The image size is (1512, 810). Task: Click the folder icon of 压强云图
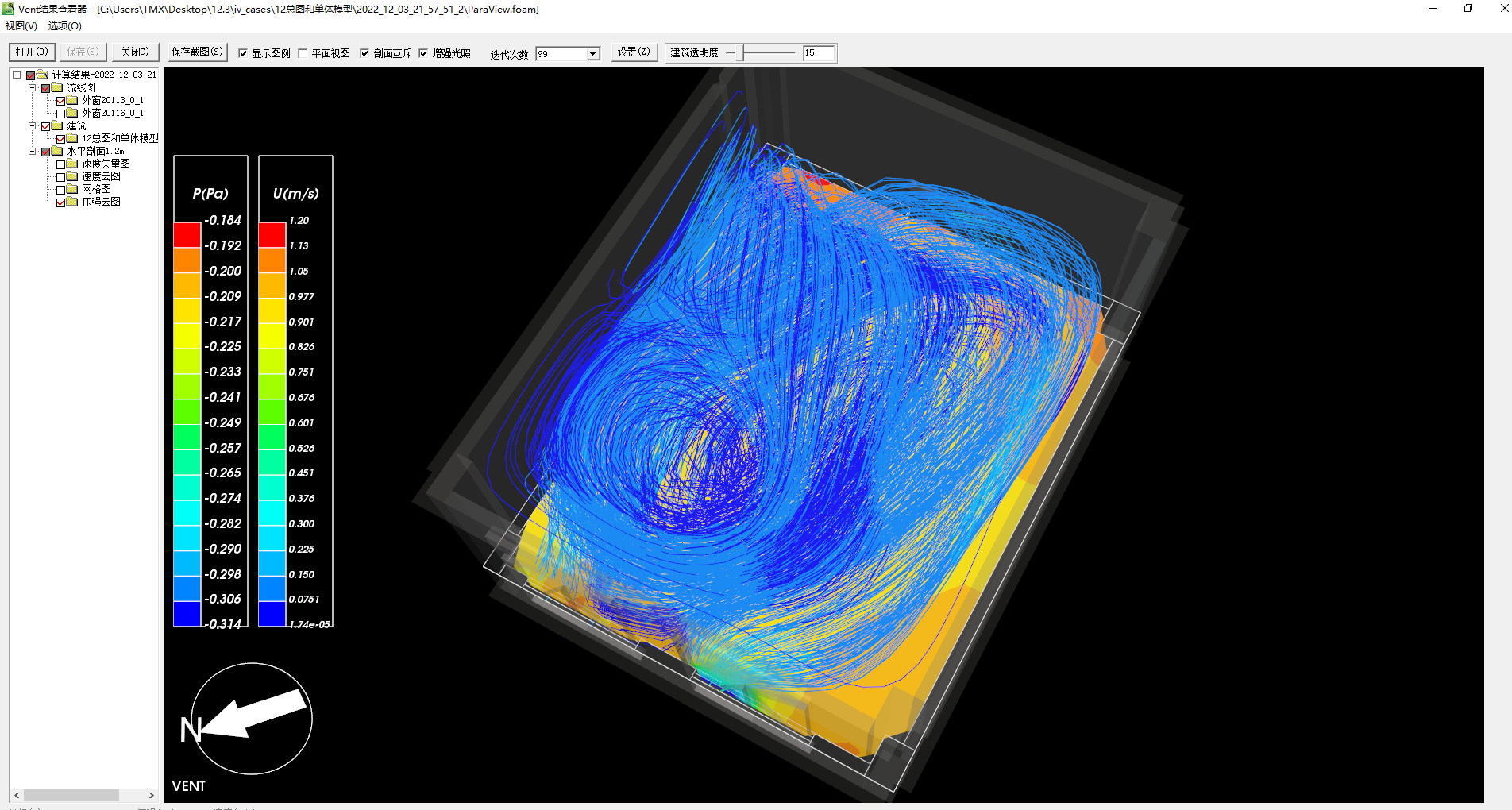[72, 202]
